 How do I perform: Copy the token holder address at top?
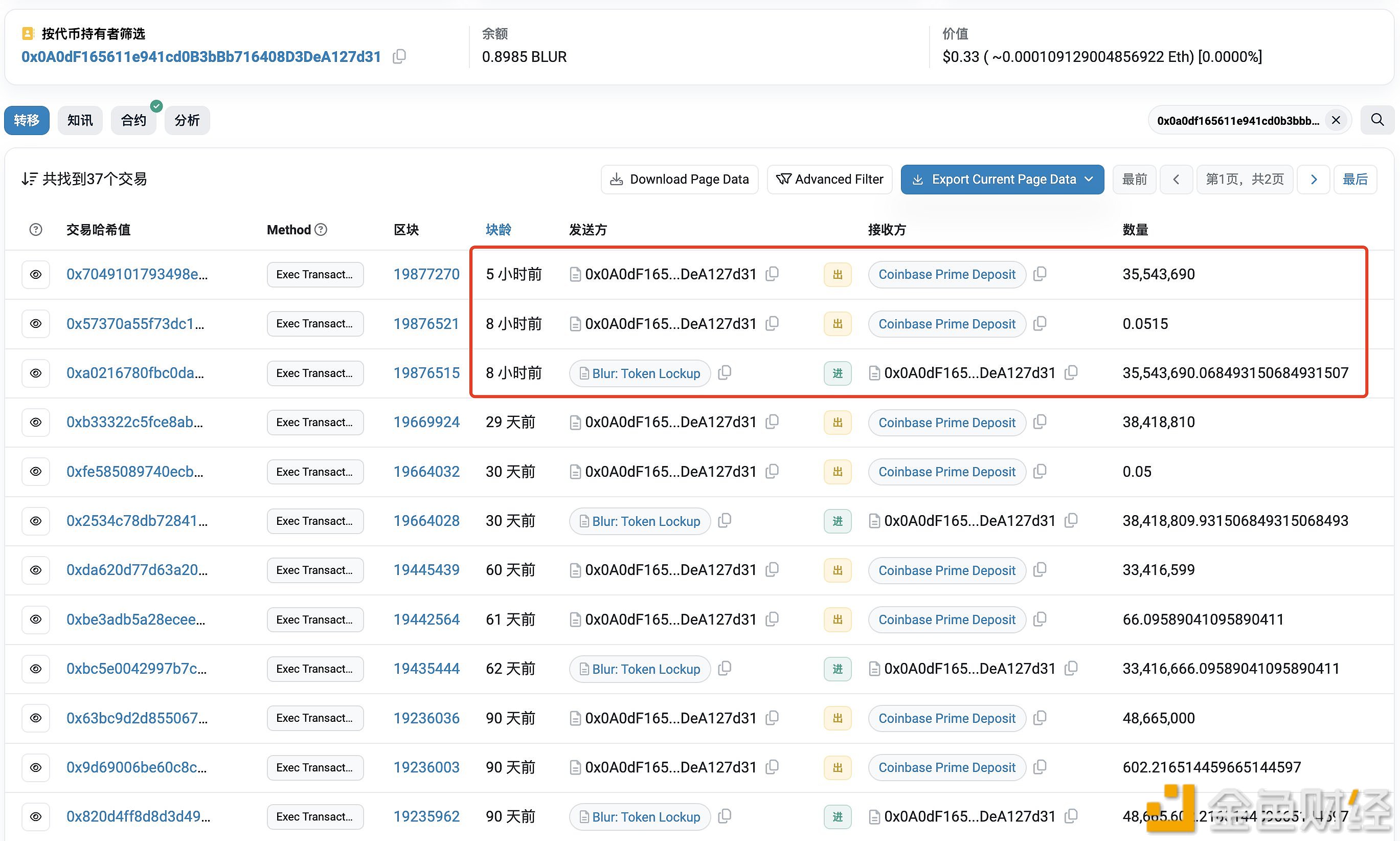point(399,57)
